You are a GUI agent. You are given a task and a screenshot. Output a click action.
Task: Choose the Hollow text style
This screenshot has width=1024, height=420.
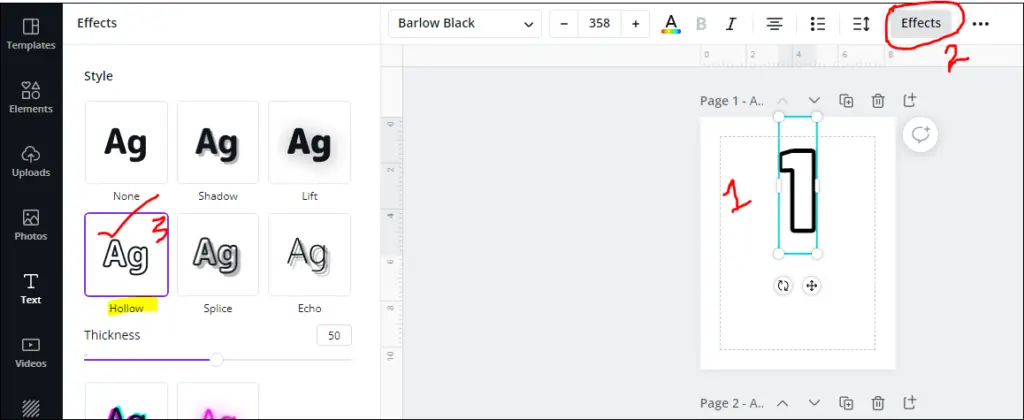(x=126, y=254)
